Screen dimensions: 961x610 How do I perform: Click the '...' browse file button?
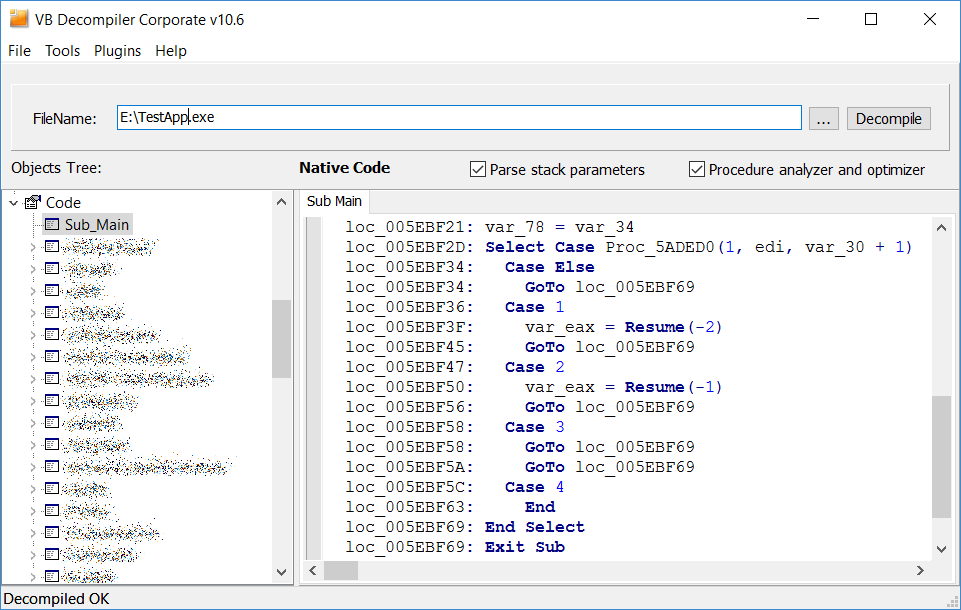823,118
